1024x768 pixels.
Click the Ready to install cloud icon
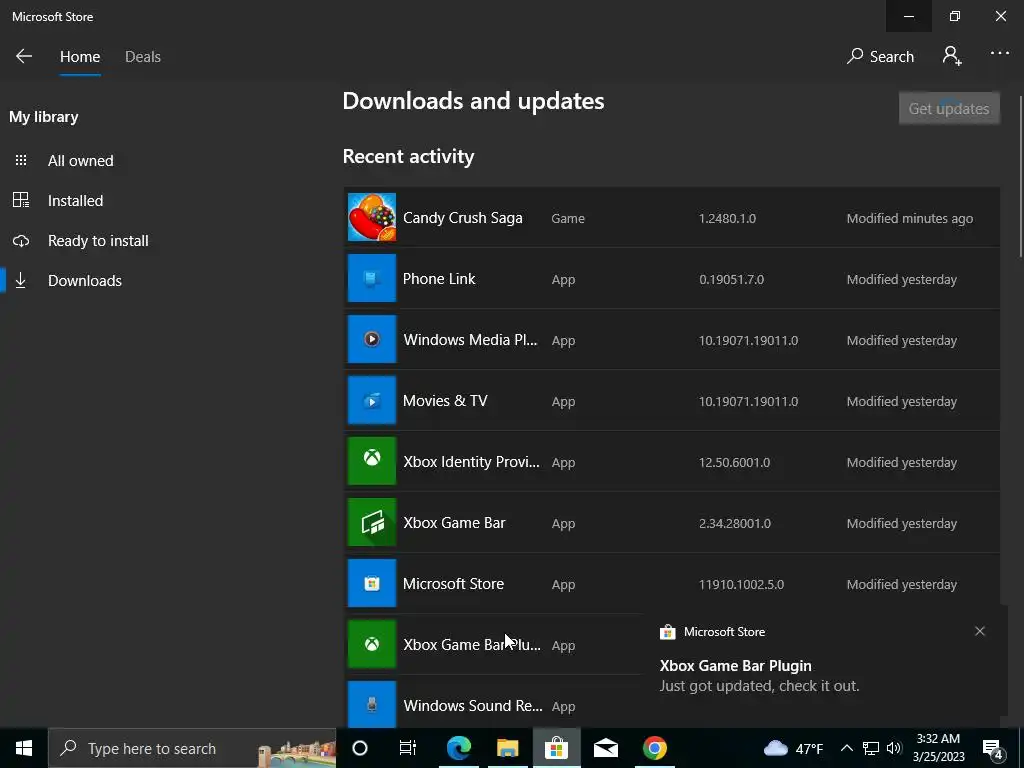coord(21,241)
